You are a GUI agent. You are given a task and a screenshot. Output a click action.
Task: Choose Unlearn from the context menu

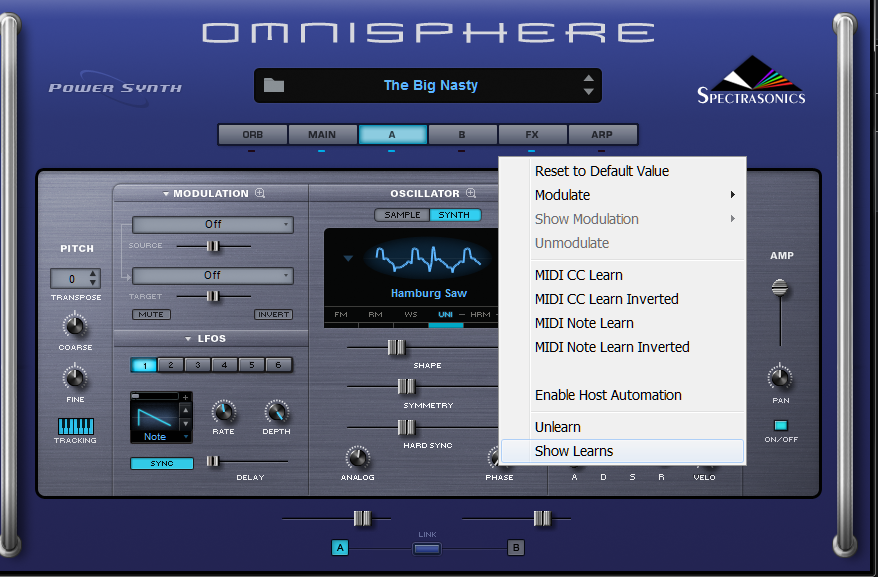click(x=623, y=427)
